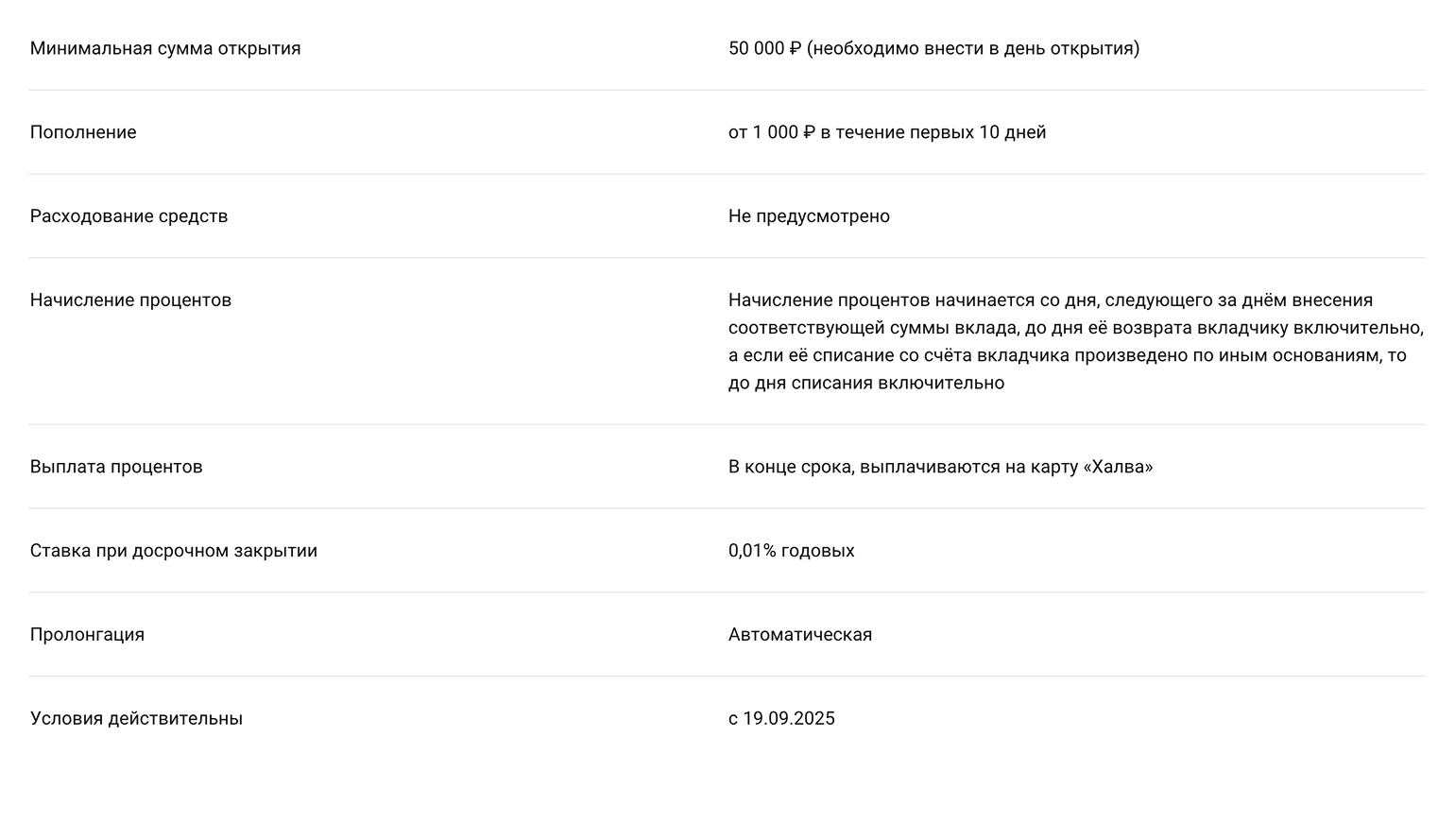Viewport: 1455px width, 840px height.
Task: Click the note "необходимо внести в день открытия"
Action: click(x=973, y=48)
